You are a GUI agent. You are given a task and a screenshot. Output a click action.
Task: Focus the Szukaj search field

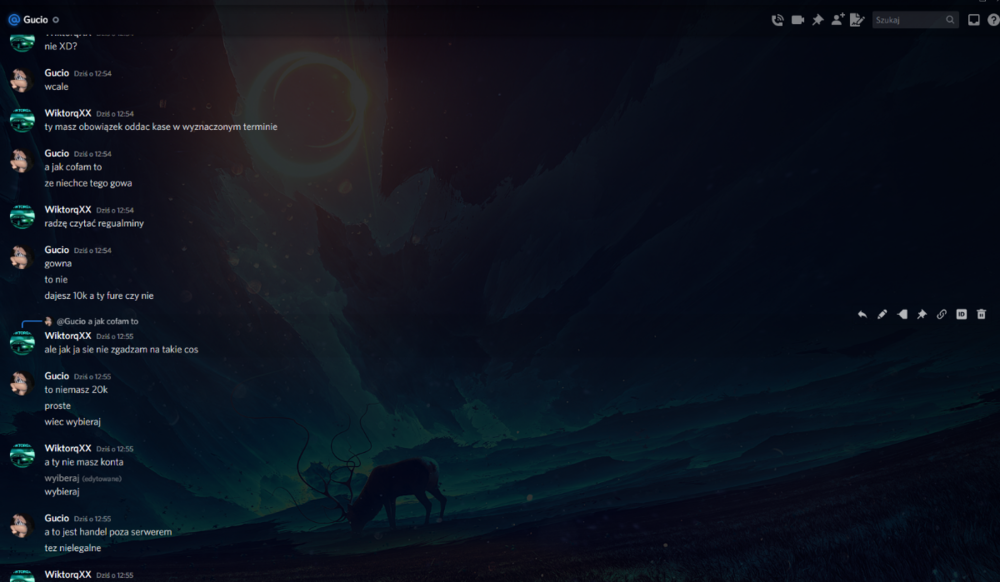[915, 20]
